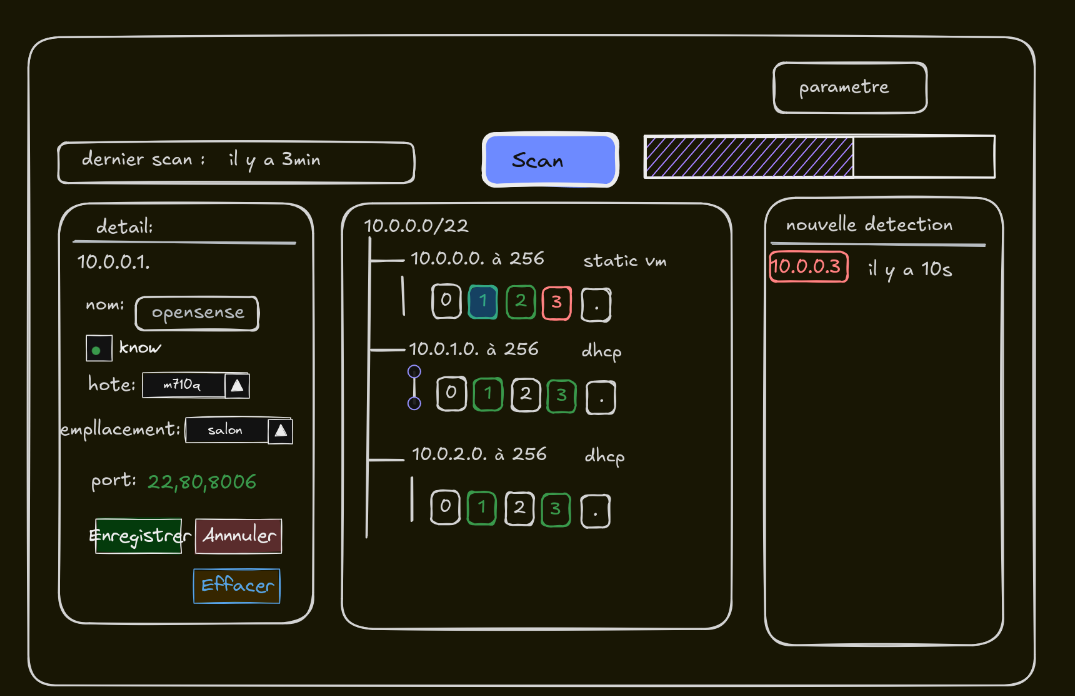Select host box 2 in 10.0.2.0 subnet

pos(519,509)
